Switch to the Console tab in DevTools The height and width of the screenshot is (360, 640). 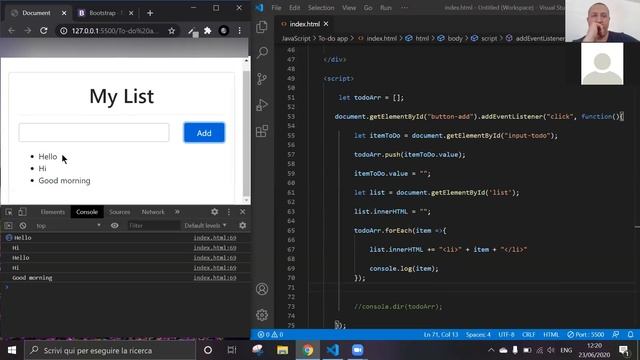pyautogui.click(x=87, y=212)
